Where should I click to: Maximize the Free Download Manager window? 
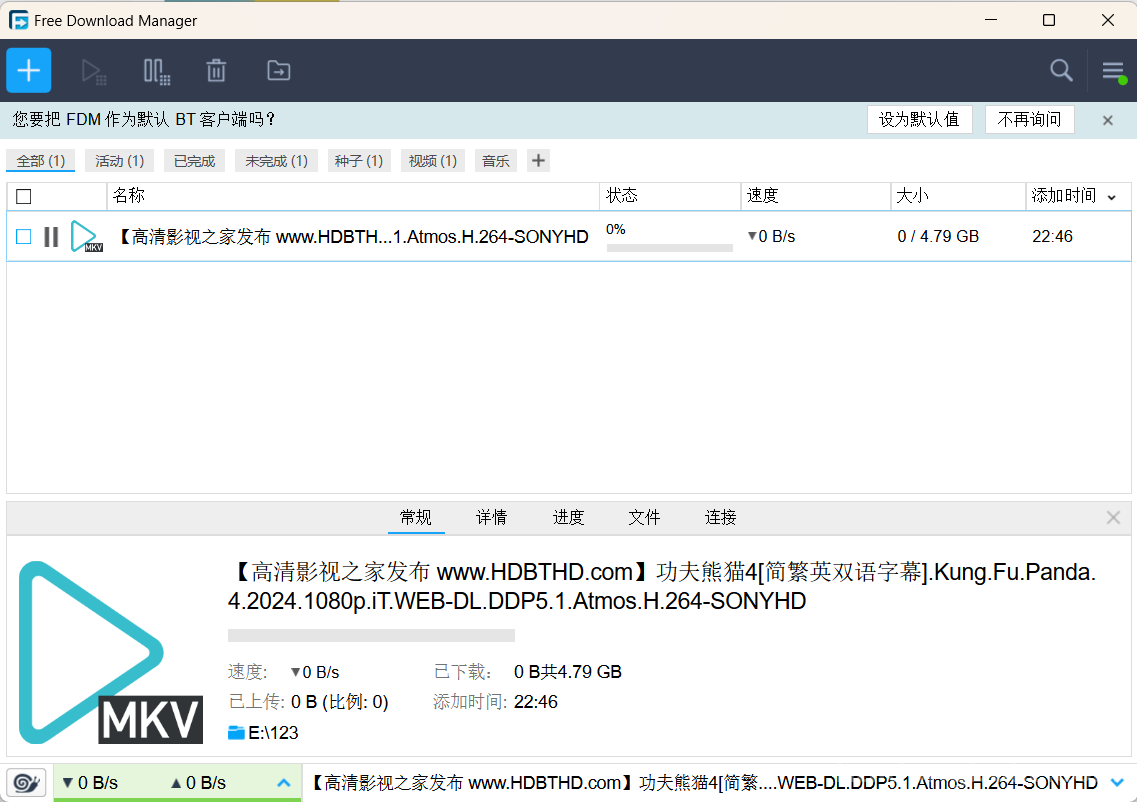pos(1049,20)
